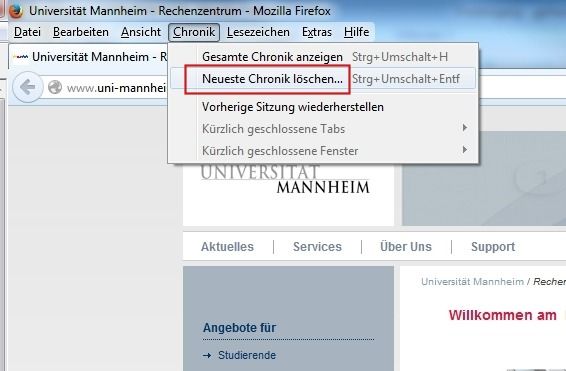The image size is (566, 371).
Task: Go back with the back arrow button
Action: tap(27, 87)
